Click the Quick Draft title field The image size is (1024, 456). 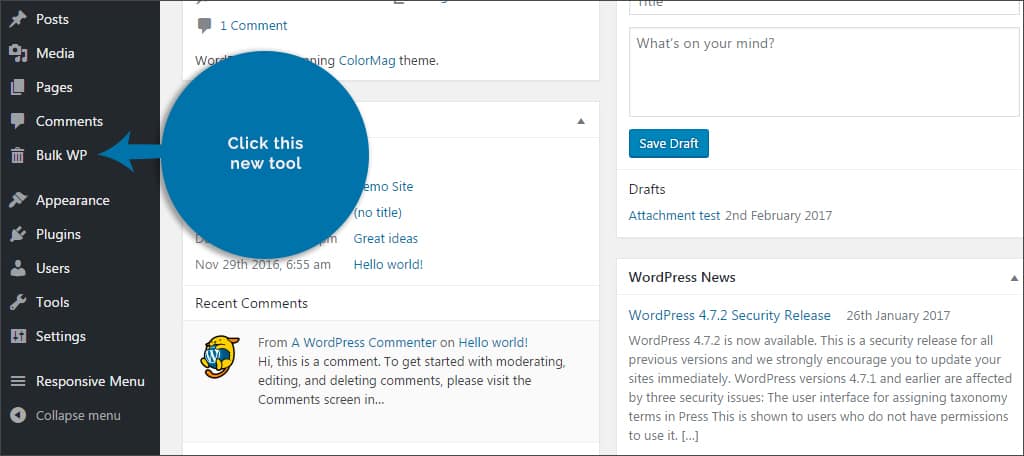coord(824,7)
